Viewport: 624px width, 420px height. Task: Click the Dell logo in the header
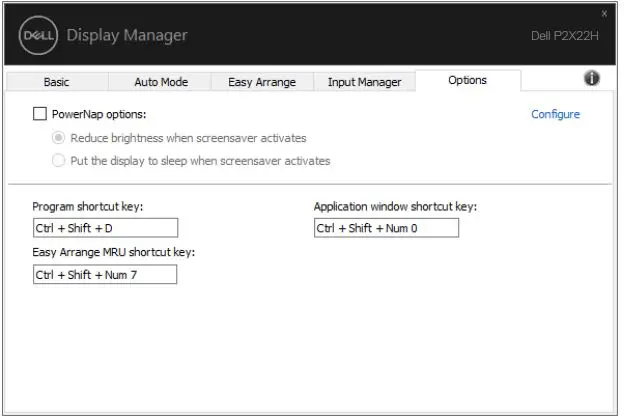pyautogui.click(x=38, y=35)
